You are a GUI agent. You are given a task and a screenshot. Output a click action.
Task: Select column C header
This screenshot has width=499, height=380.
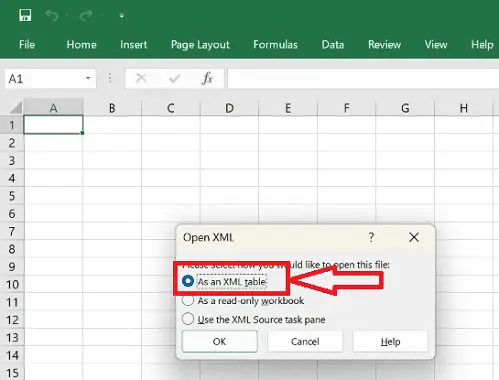(x=171, y=108)
